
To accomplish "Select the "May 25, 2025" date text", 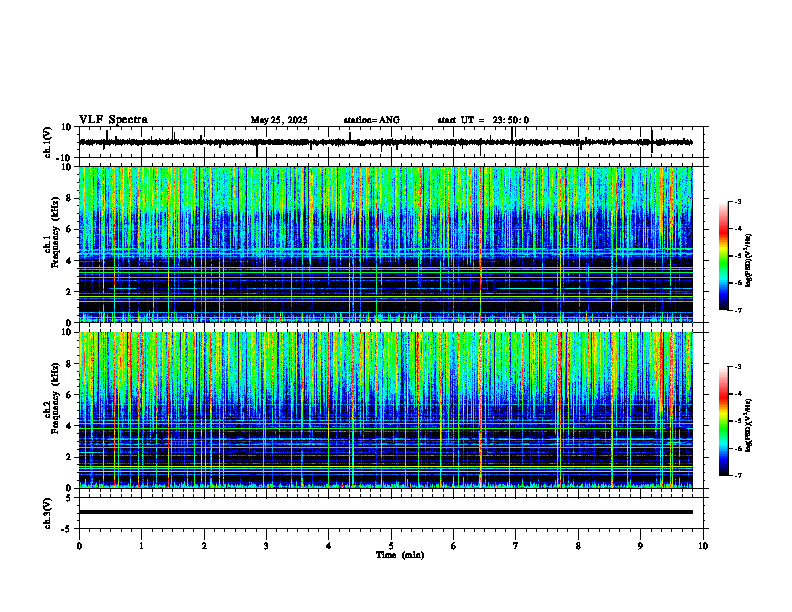I will click(279, 120).
